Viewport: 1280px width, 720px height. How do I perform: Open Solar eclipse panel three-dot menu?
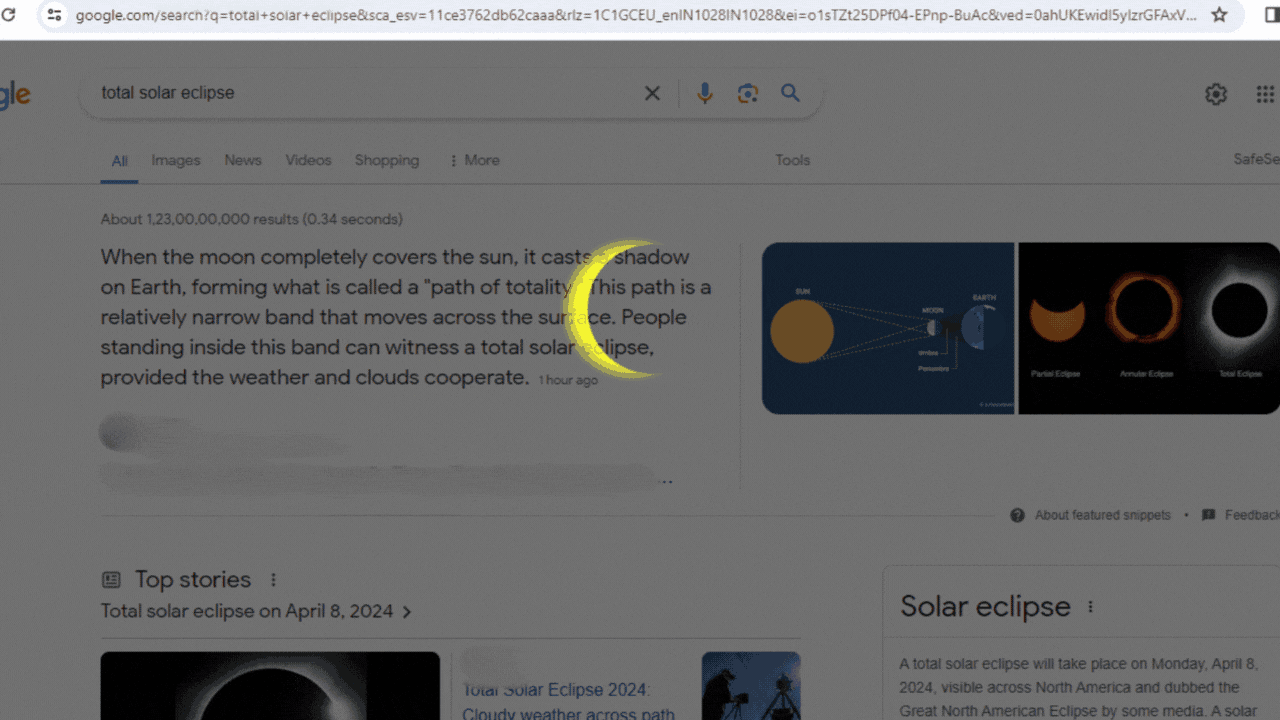click(1090, 607)
